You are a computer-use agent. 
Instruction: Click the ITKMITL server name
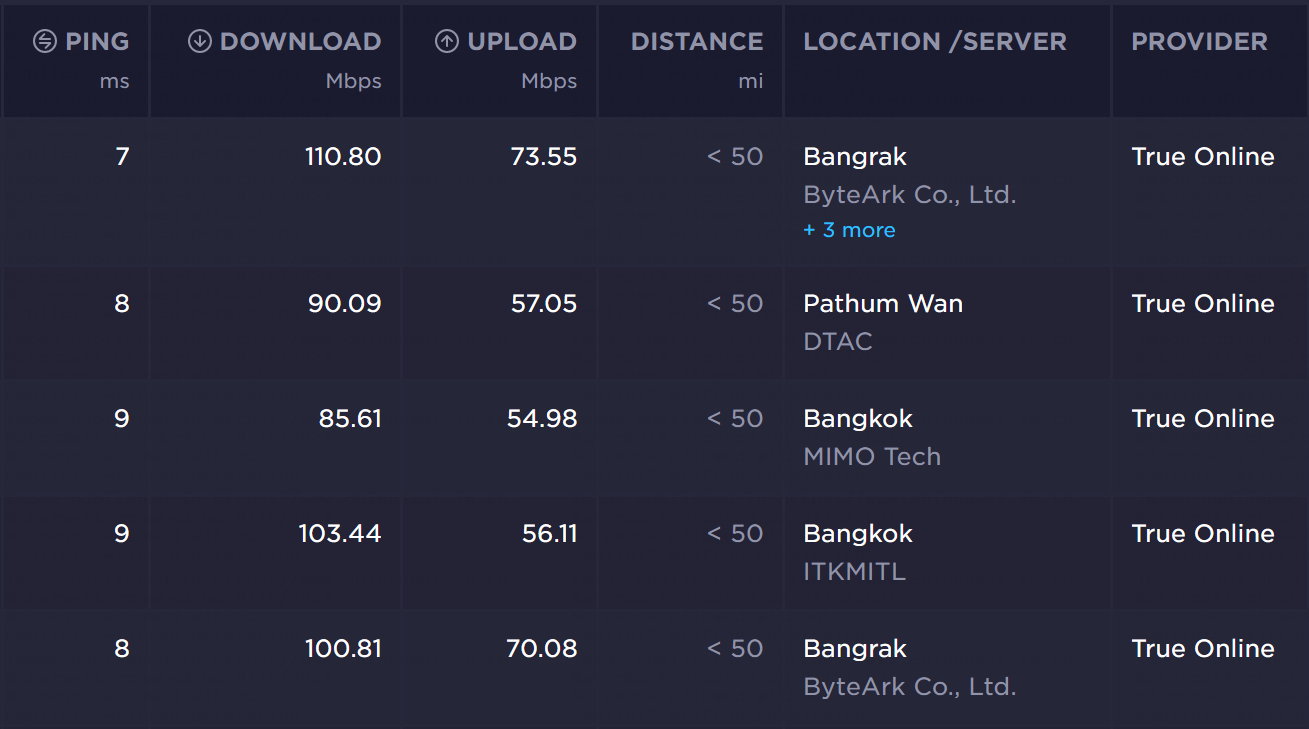(x=854, y=572)
